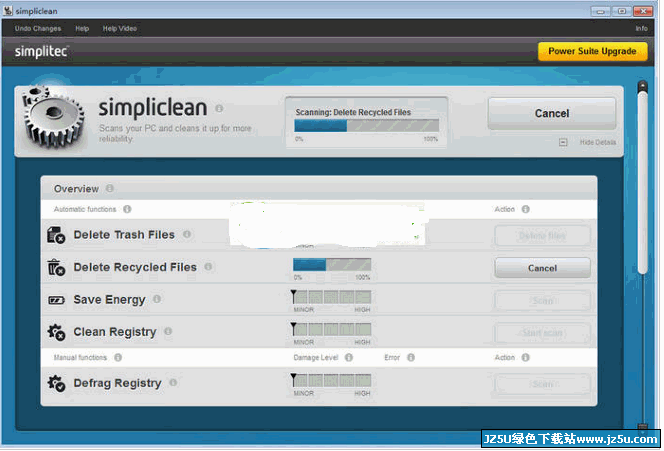Viewport: 664px width, 451px height.
Task: Click info icon beside Damage Level
Action: point(349,357)
